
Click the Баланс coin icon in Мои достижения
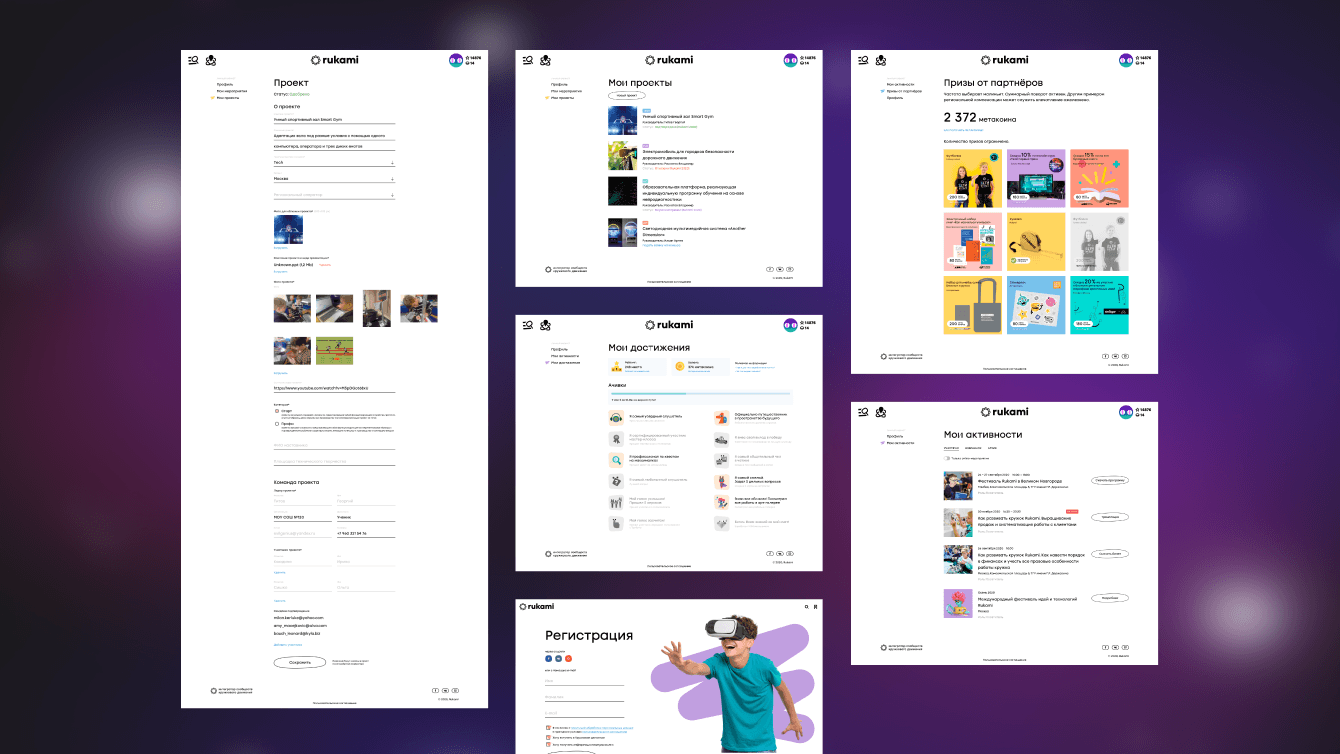click(x=679, y=367)
